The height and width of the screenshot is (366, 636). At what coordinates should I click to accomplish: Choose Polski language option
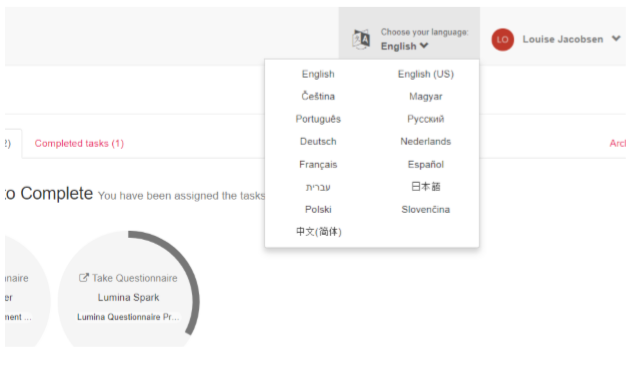pos(318,209)
